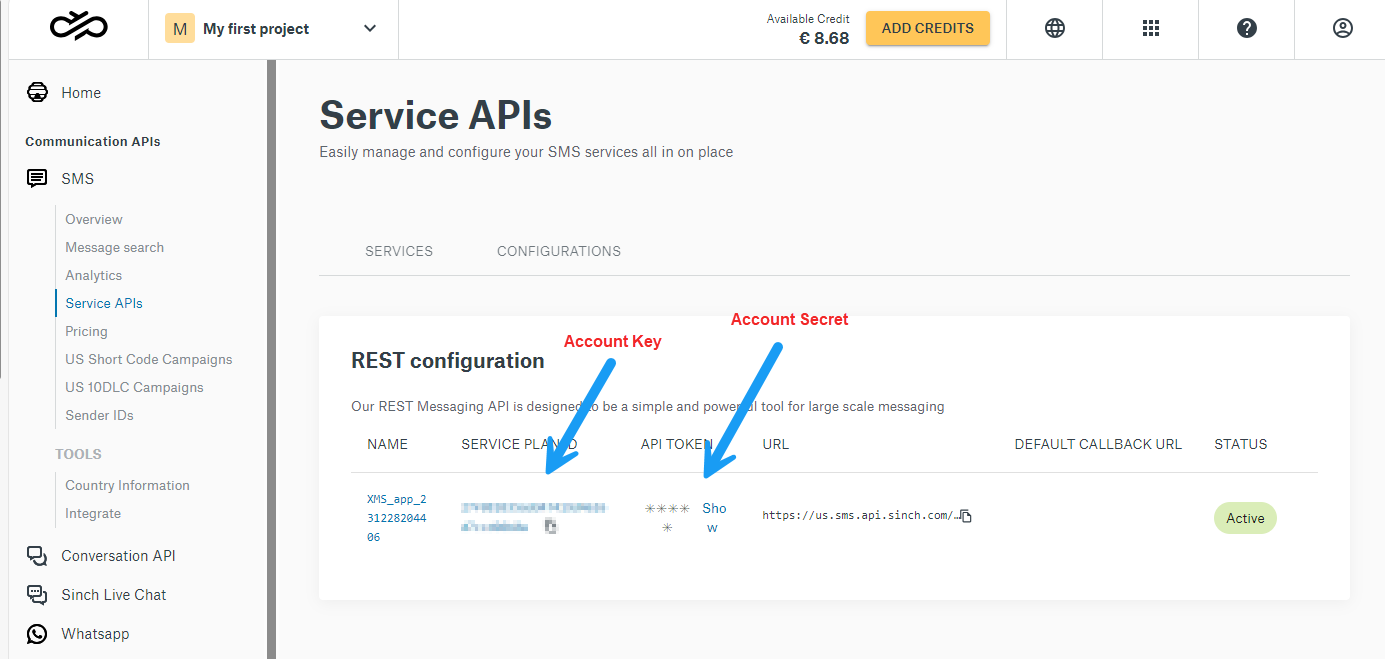Viewport: 1385px width, 659px height.
Task: Open US 10DLC Campaigns page
Action: coord(134,387)
